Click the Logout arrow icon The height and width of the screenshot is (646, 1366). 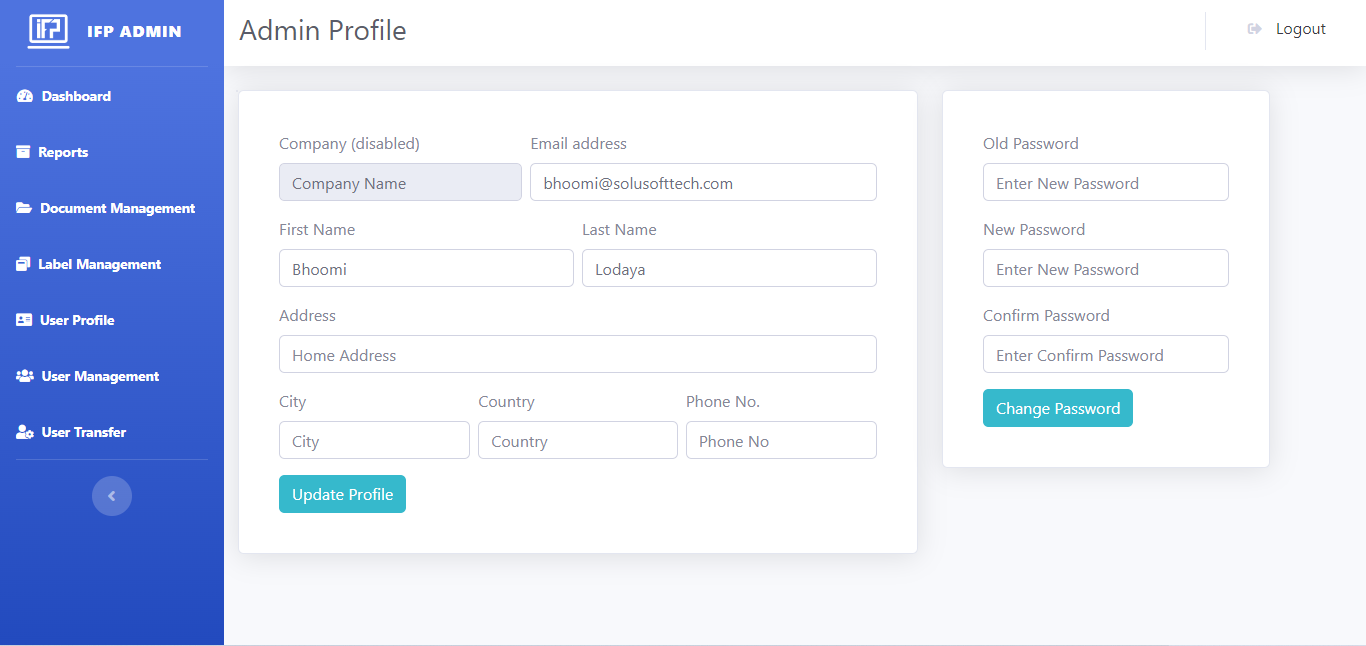[x=1254, y=29]
